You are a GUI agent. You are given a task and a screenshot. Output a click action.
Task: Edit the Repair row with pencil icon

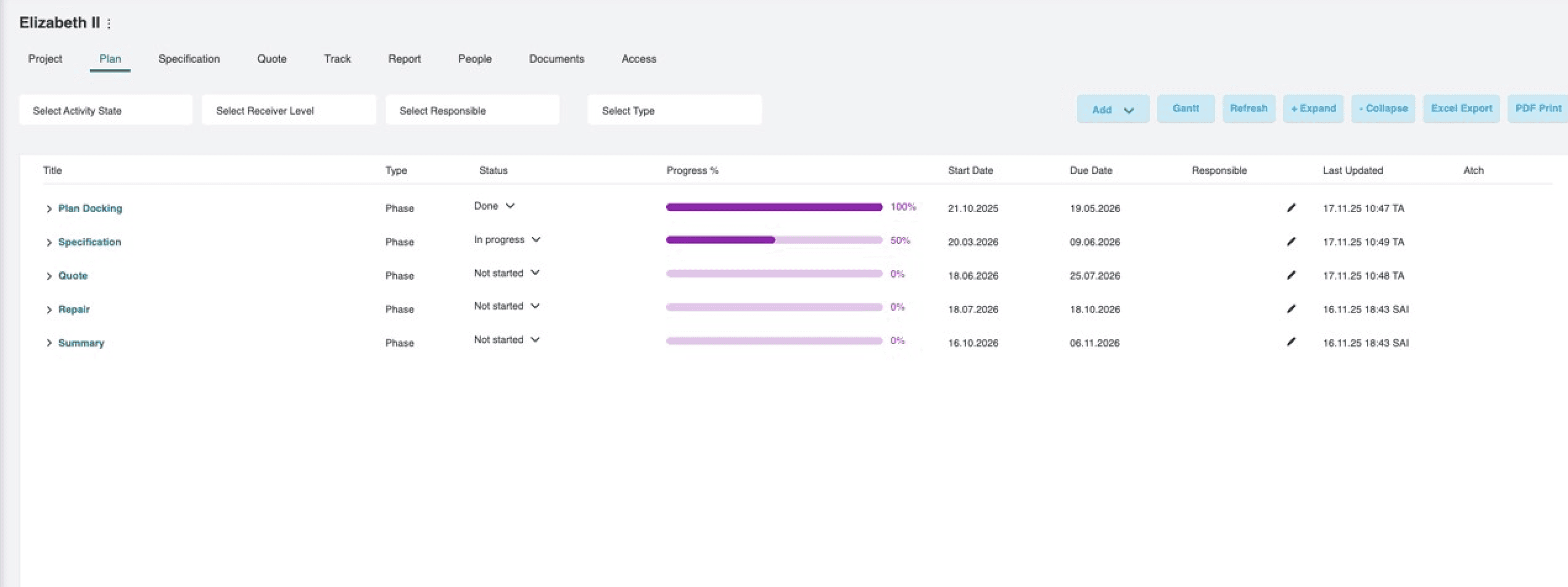[1291, 308]
